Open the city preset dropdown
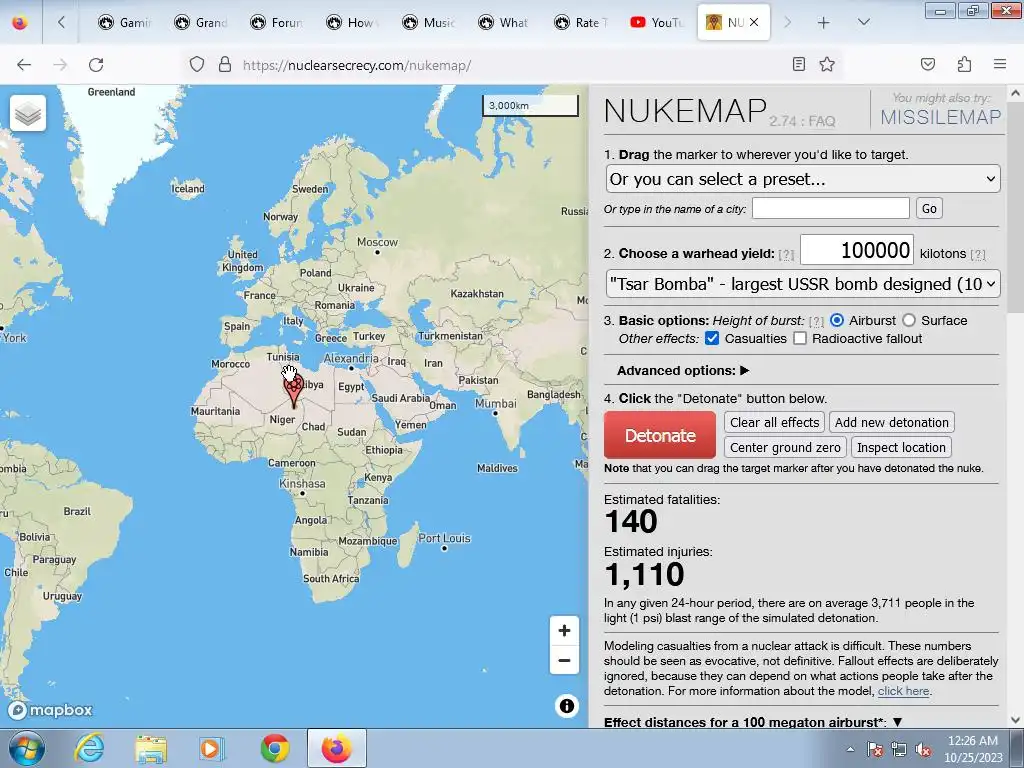This screenshot has height=768, width=1024. [803, 179]
